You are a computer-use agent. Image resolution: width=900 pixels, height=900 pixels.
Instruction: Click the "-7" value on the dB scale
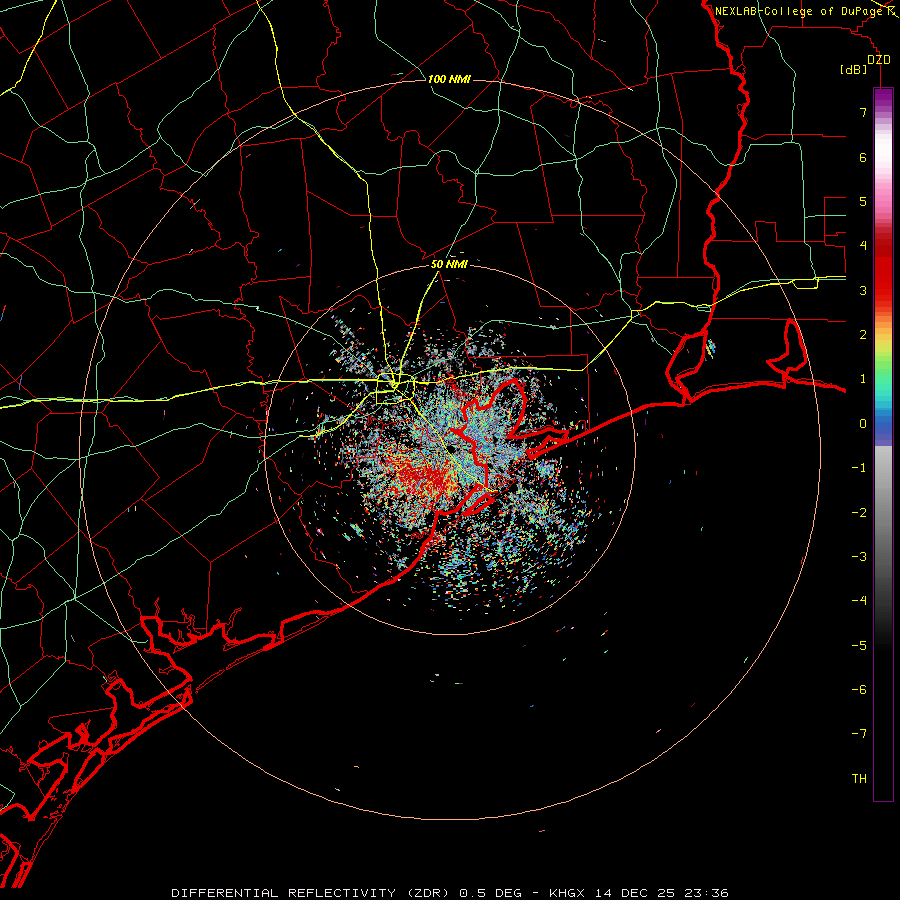pos(859,734)
